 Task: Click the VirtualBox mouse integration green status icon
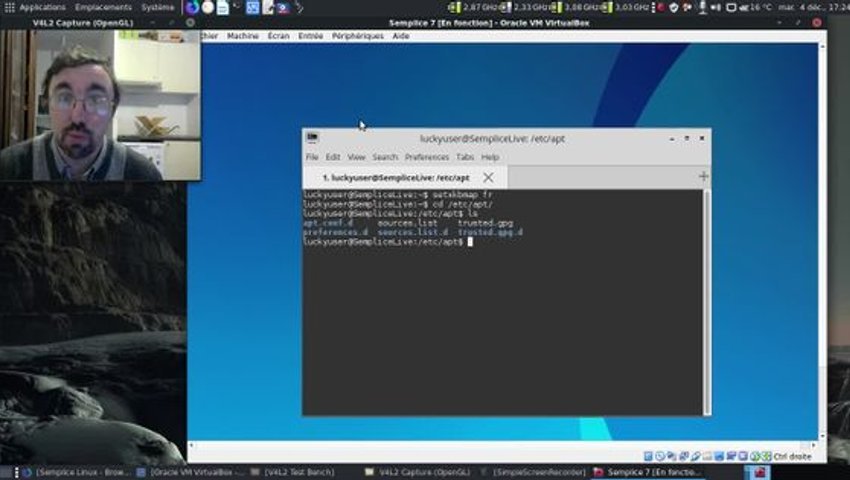tap(755, 457)
